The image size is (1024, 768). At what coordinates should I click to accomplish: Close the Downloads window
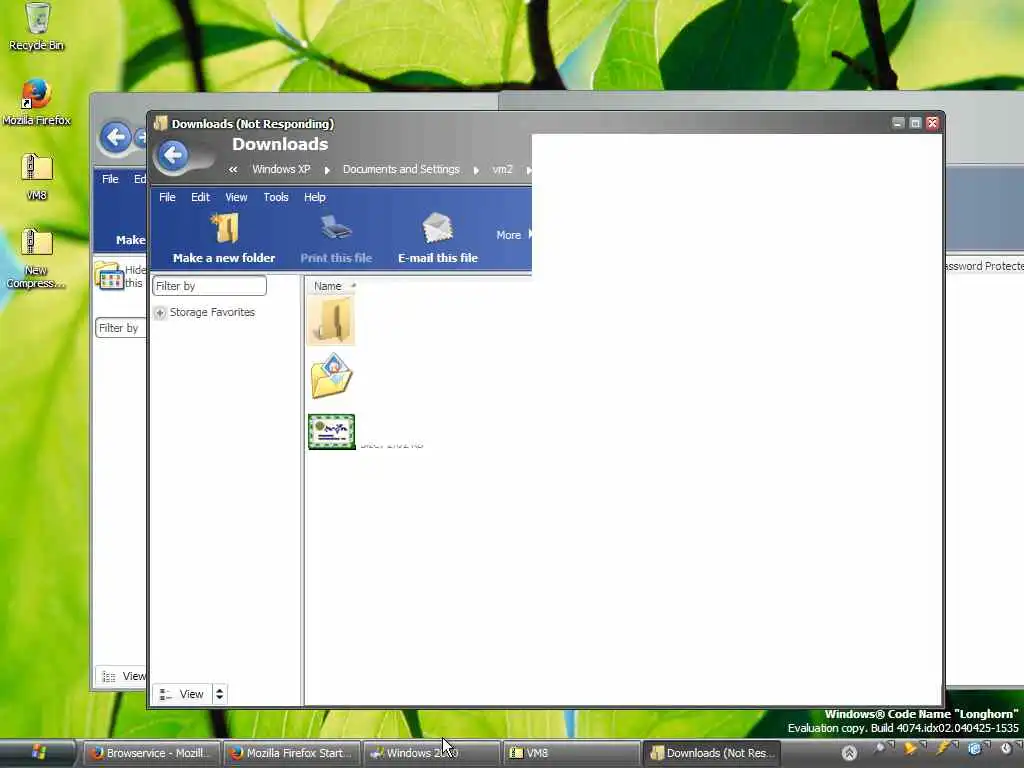pyautogui.click(x=932, y=123)
